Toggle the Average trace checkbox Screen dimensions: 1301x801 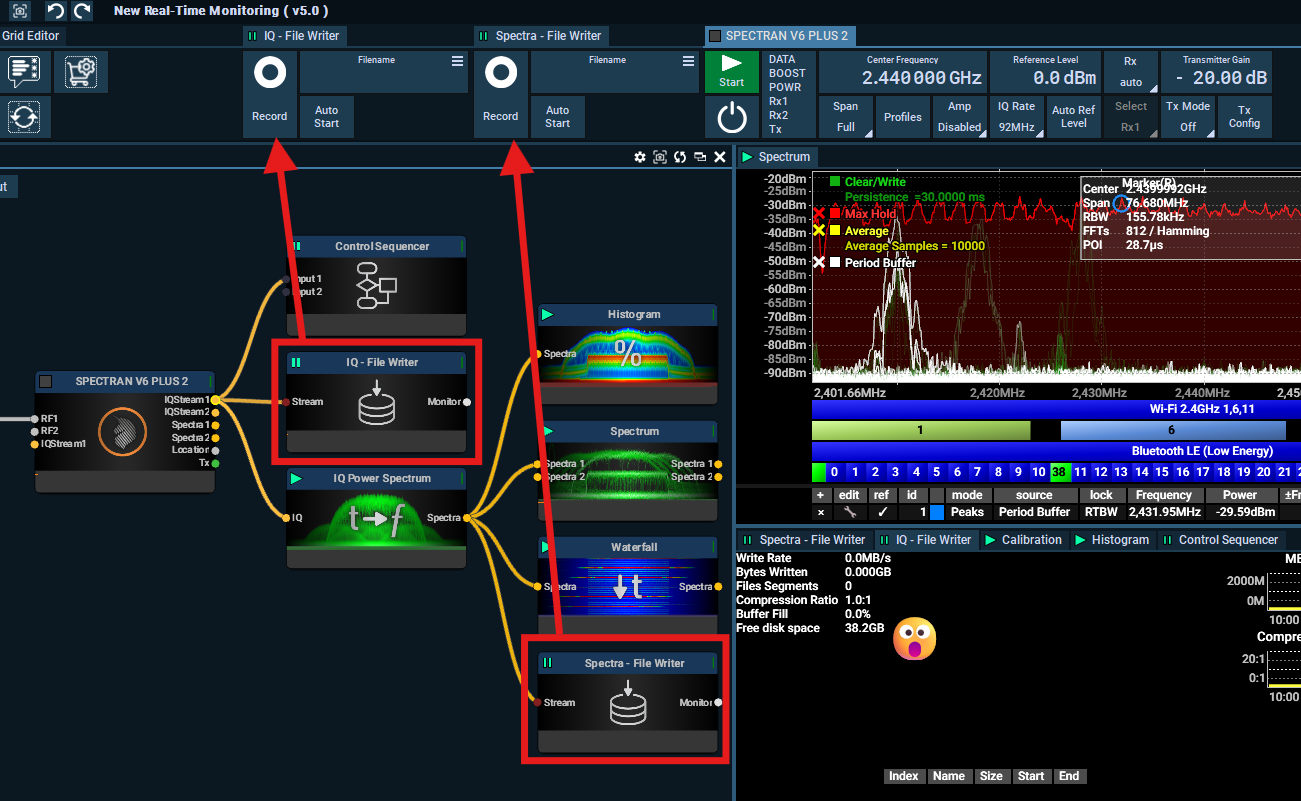tap(835, 231)
